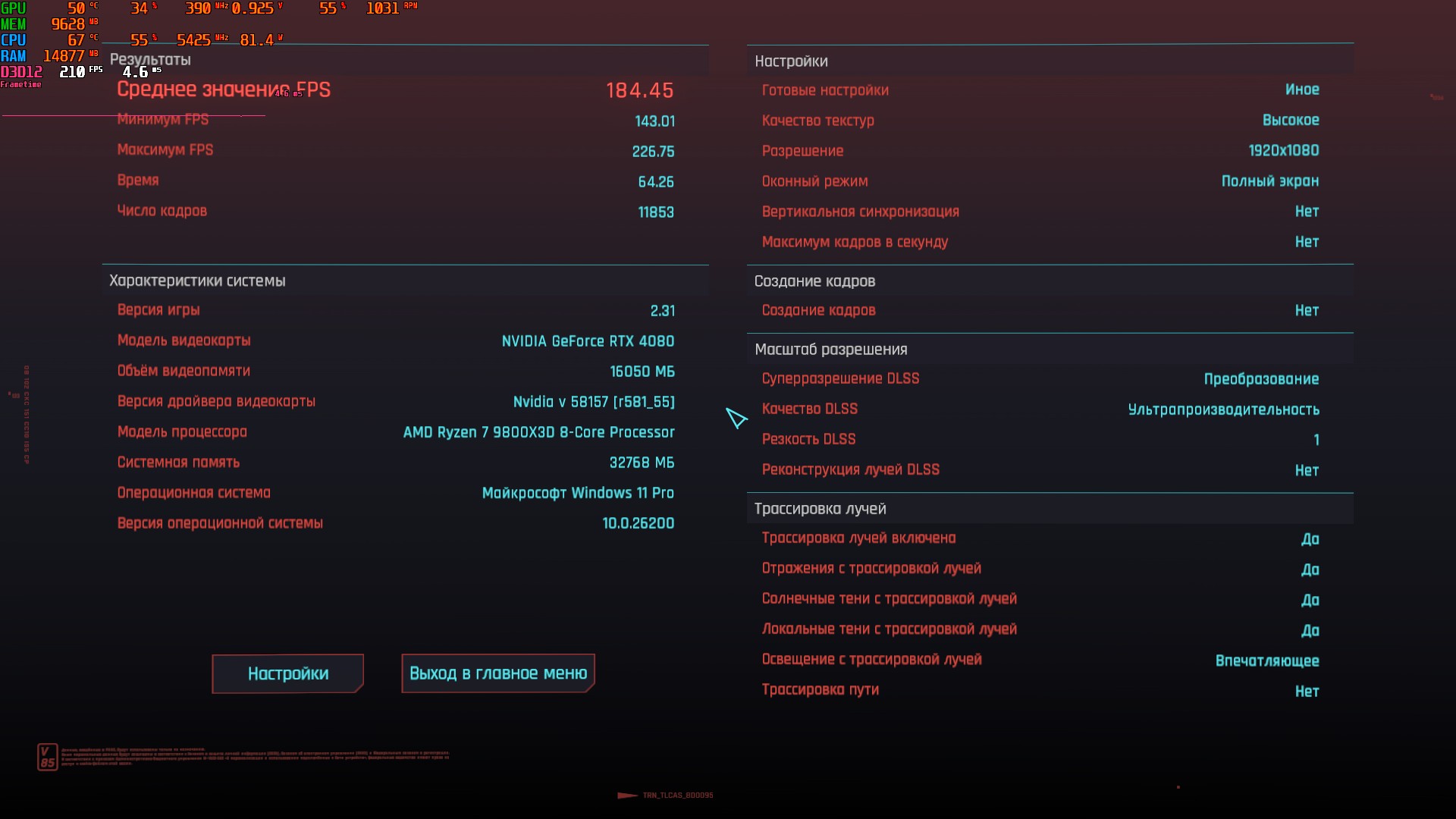Select Вертикальная синхронизация value Нет
The image size is (1456, 819).
[1307, 212]
